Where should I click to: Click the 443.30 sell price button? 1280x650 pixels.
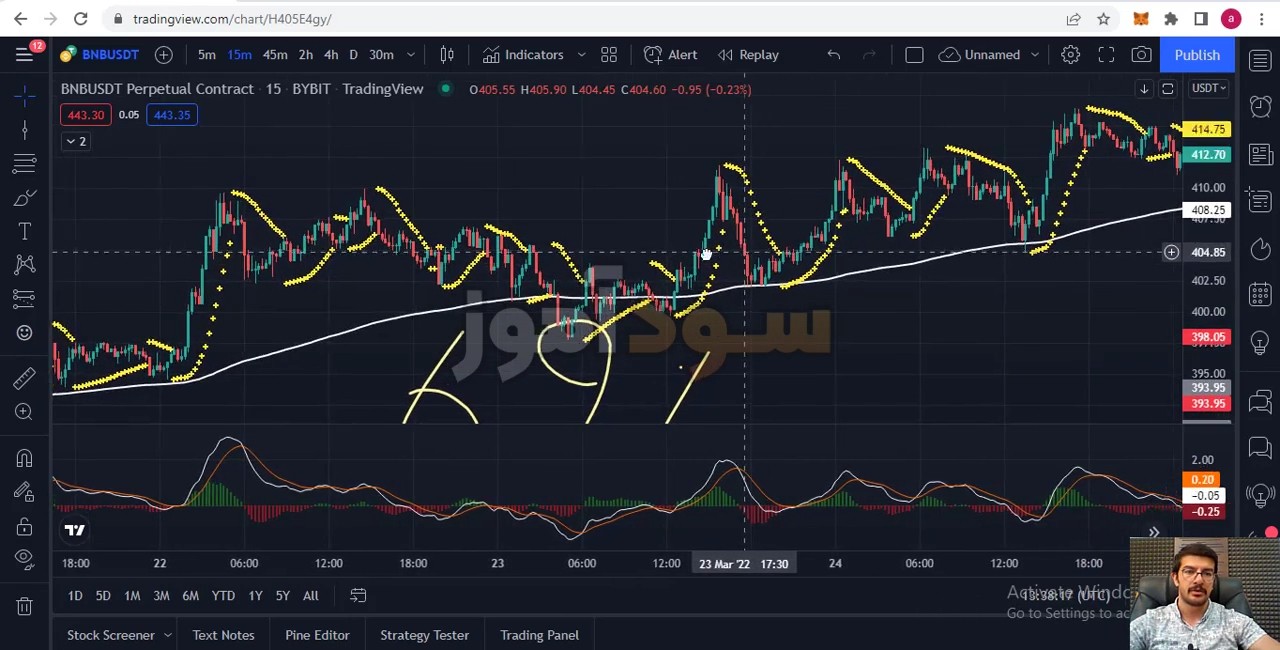(x=85, y=115)
